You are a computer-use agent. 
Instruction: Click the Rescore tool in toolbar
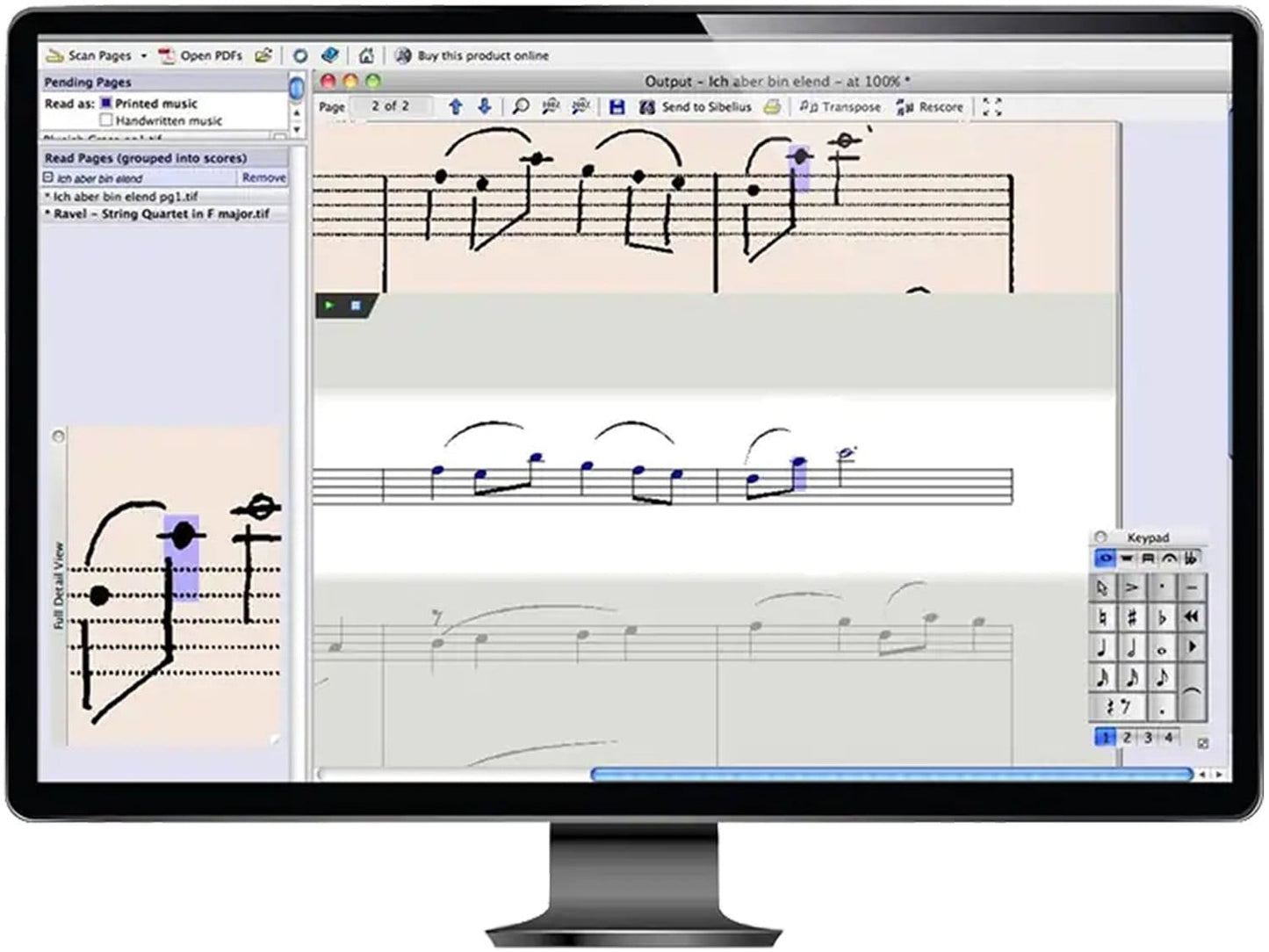[929, 107]
